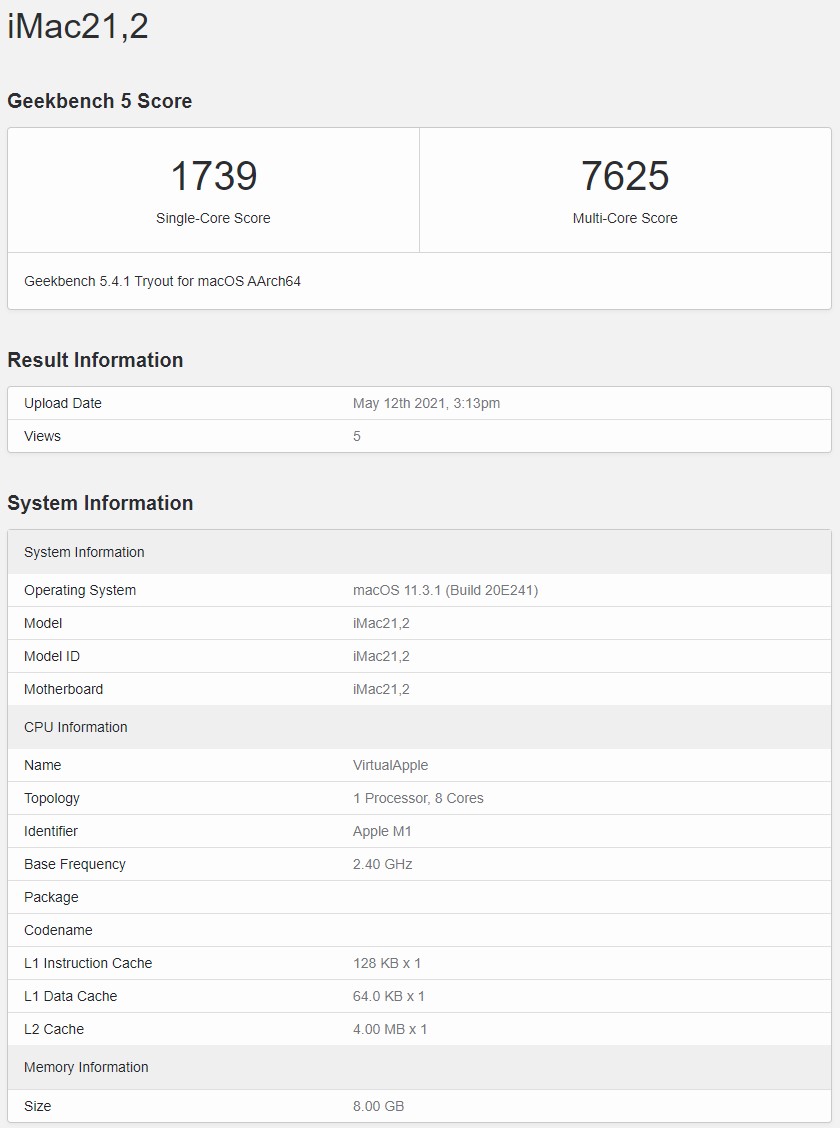Select the Operating System label
The image size is (840, 1128).
pos(80,590)
